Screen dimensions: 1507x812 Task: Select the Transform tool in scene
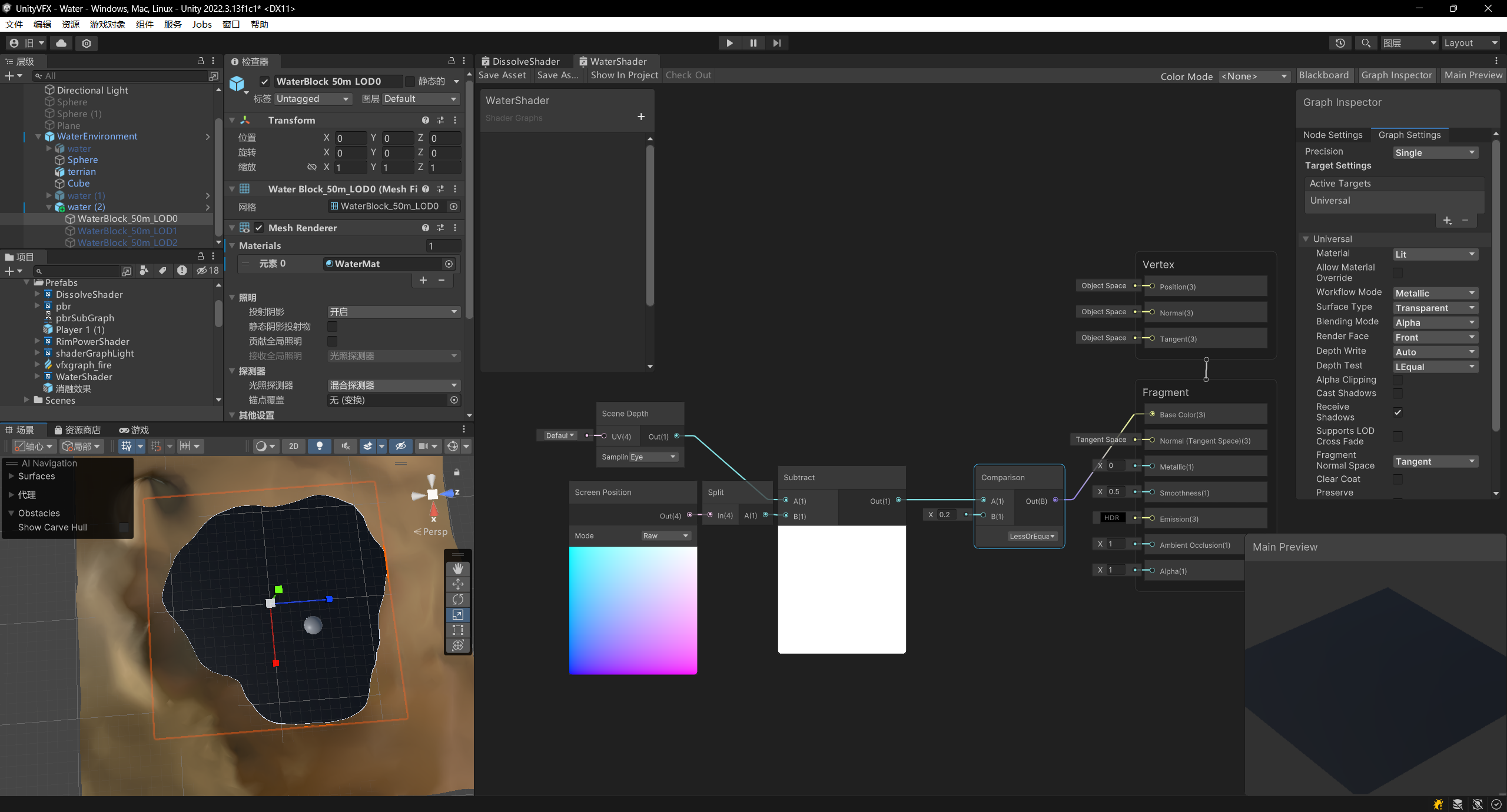458,645
